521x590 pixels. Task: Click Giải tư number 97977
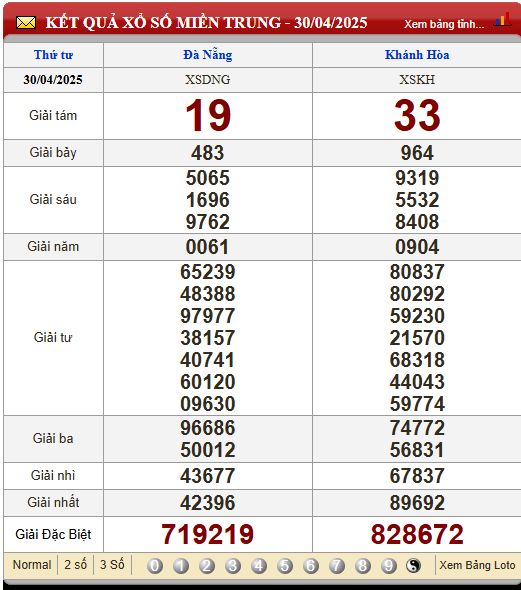click(x=208, y=316)
